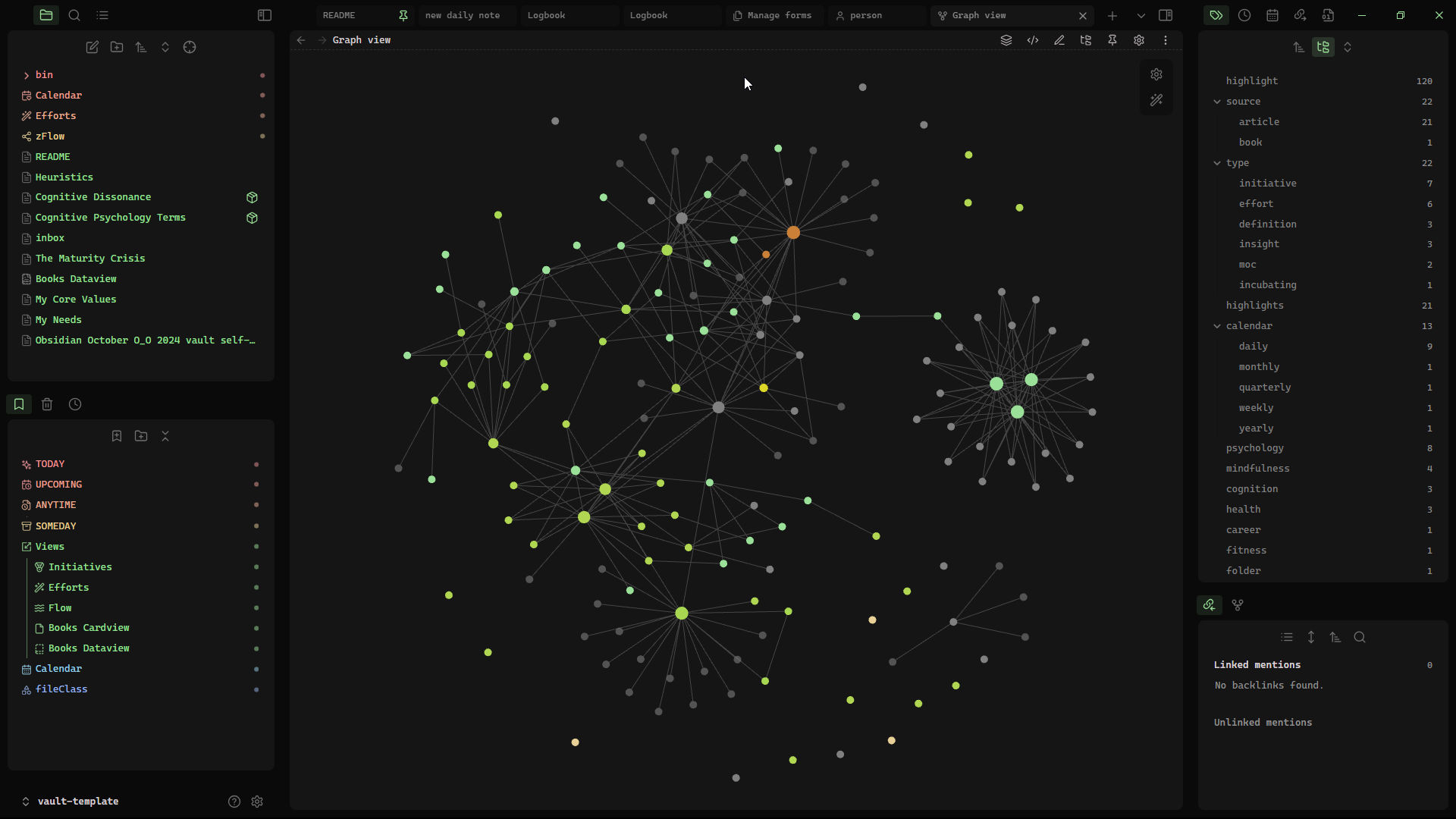This screenshot has height=819, width=1456.
Task: Open the search panel in left sidebar
Action: pos(74,15)
